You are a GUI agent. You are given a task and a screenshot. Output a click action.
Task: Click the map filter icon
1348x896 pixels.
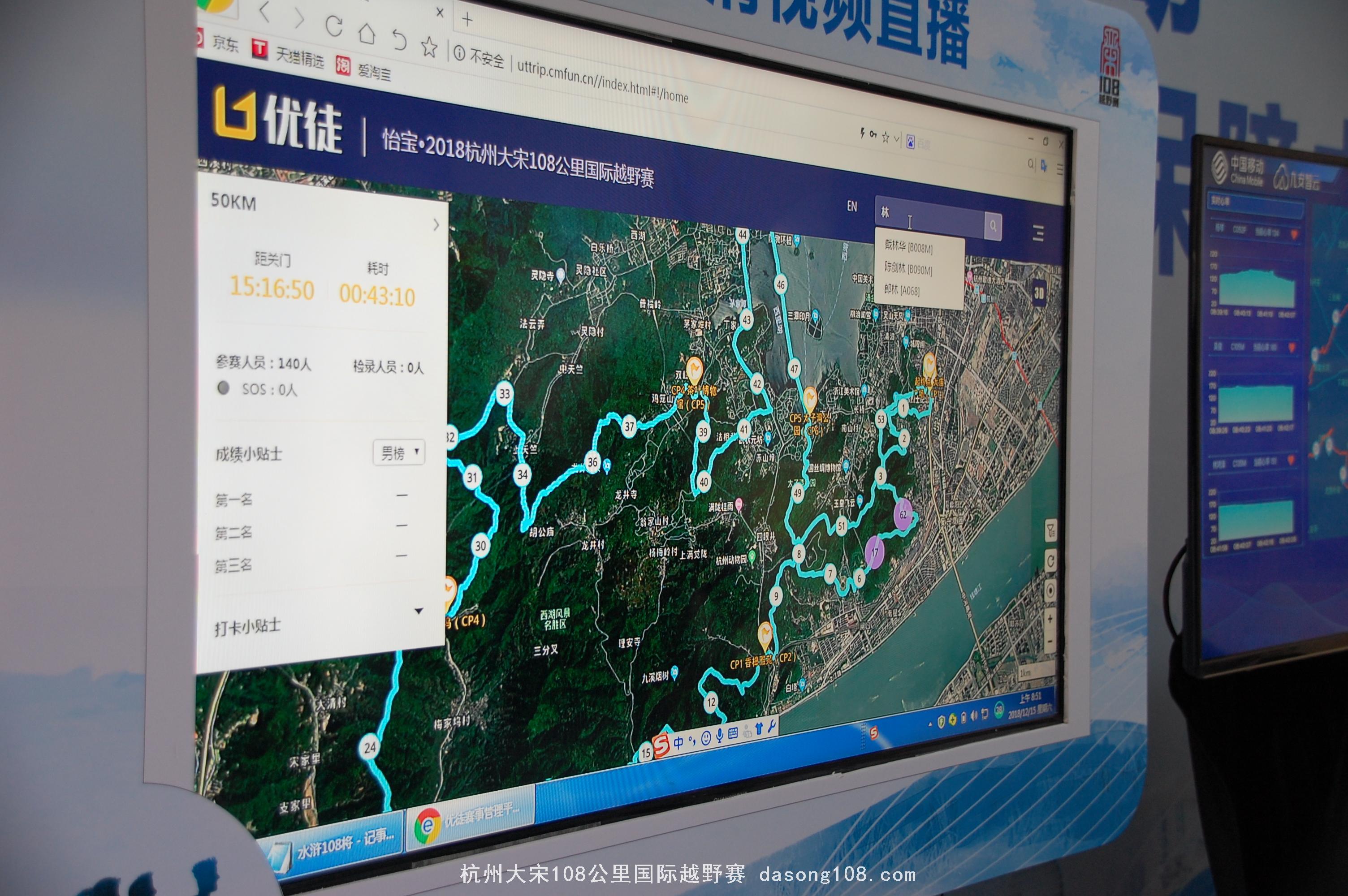1051,531
